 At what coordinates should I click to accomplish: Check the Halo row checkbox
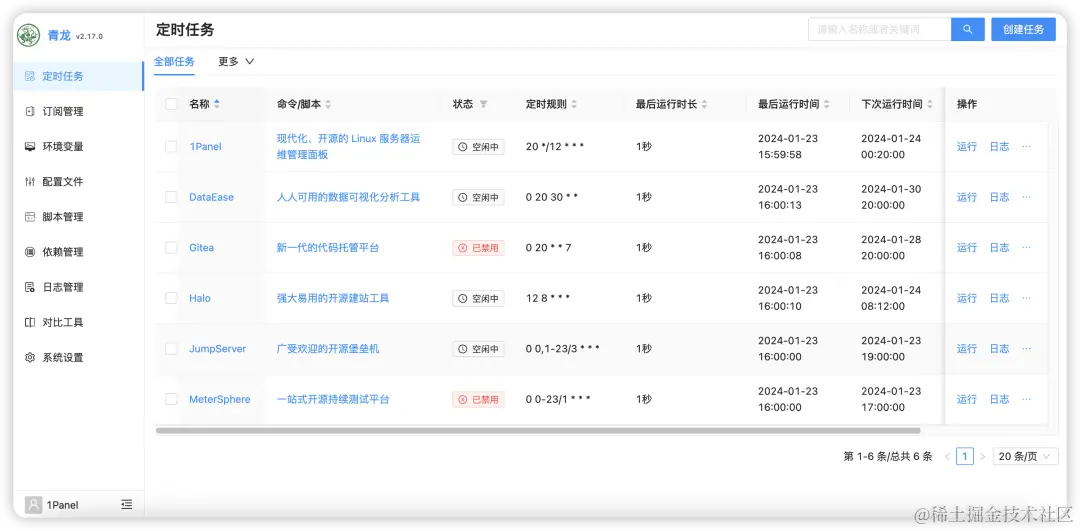171,298
